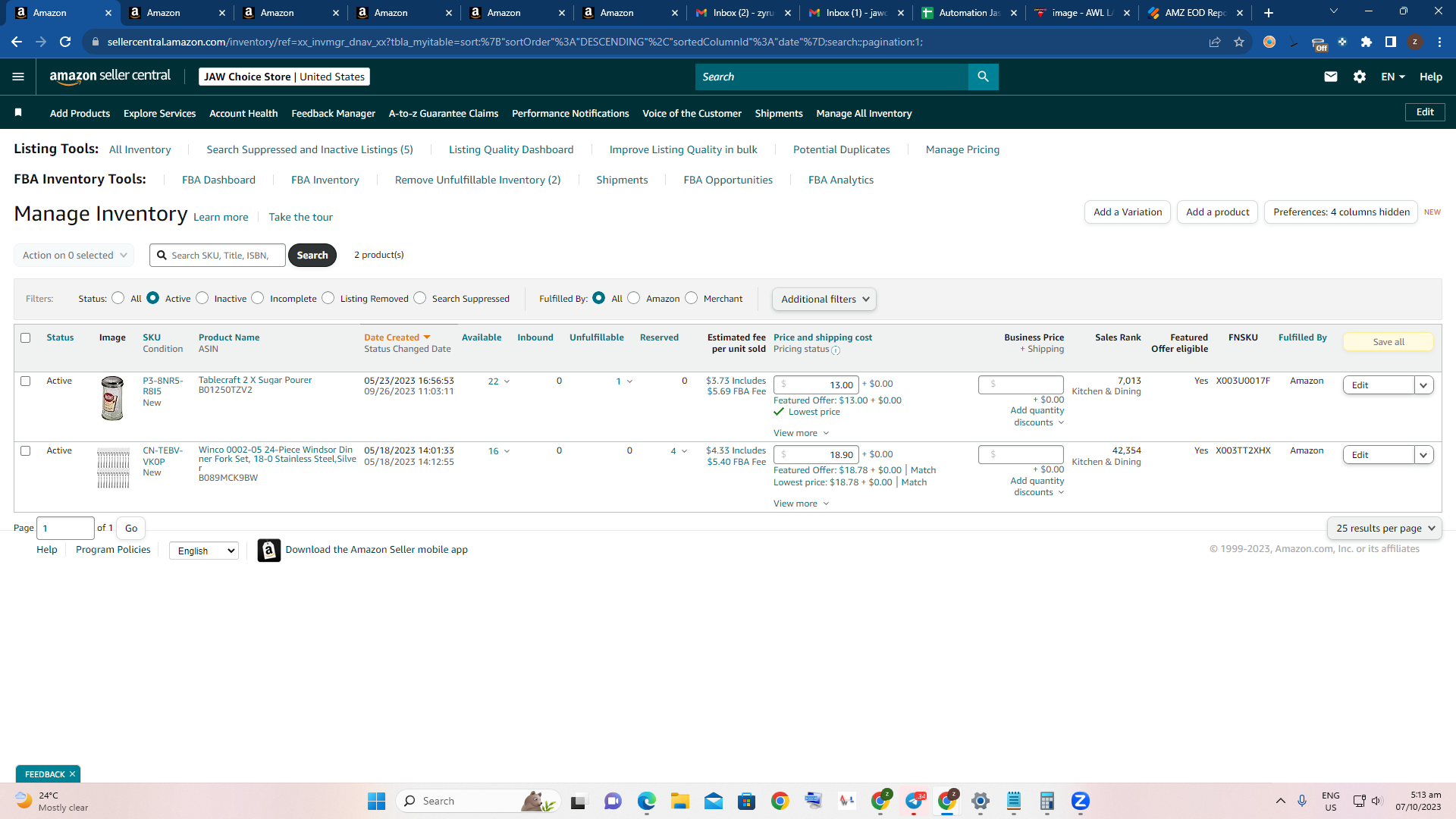The width and height of the screenshot is (1456, 819).
Task: Click the Add a Variation button
Action: [x=1128, y=212]
